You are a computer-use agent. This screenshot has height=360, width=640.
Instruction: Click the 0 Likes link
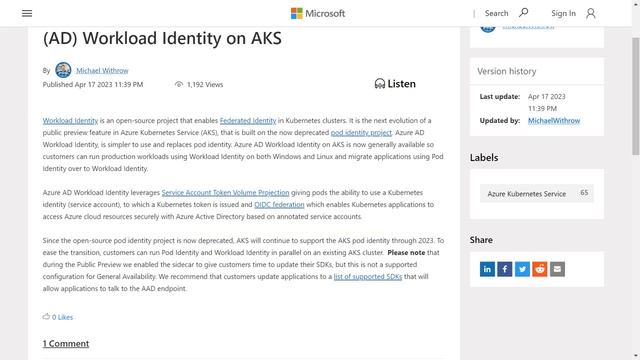62,317
